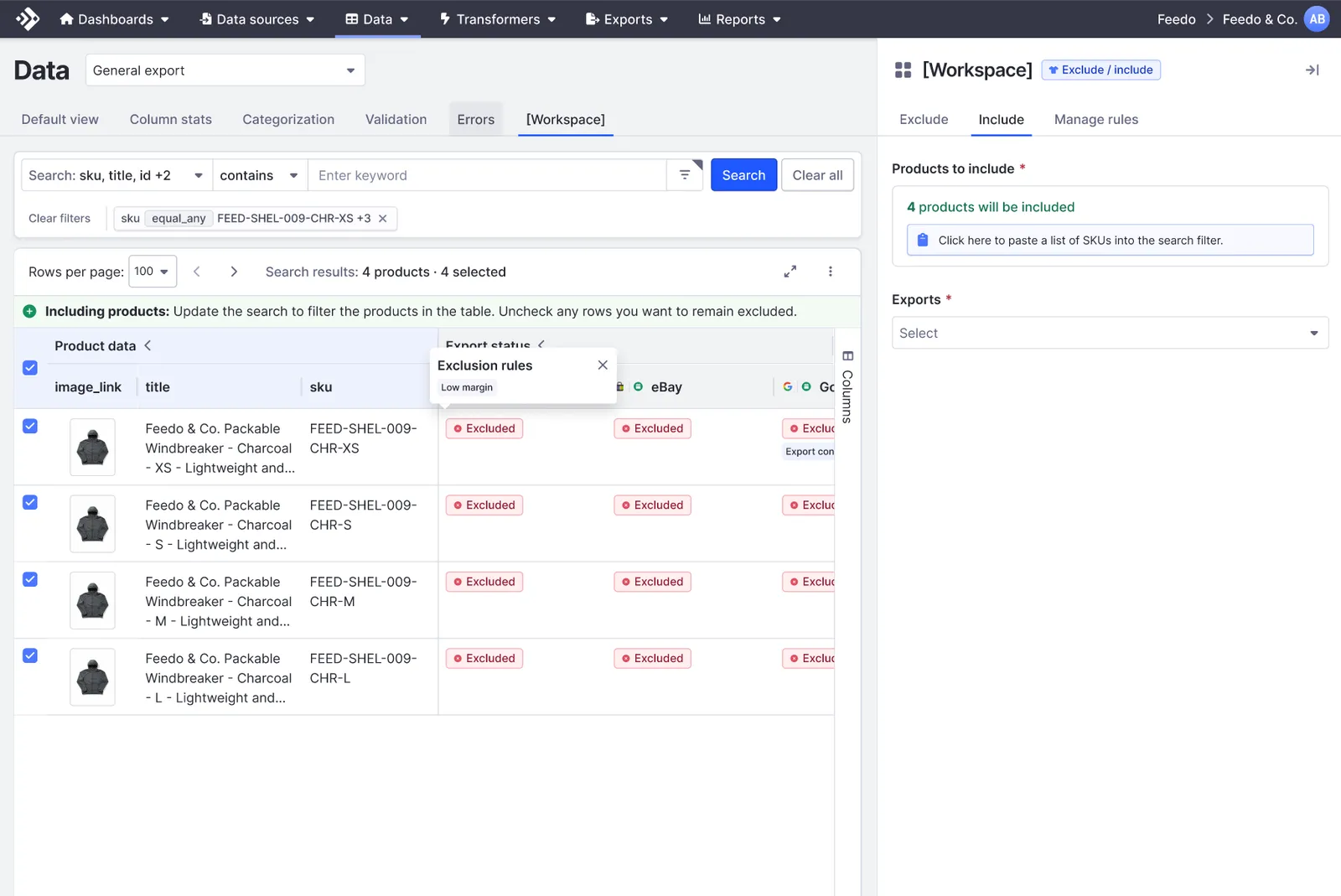Close the Exclusion rules popup
Screen dimensions: 1341x896
click(603, 365)
